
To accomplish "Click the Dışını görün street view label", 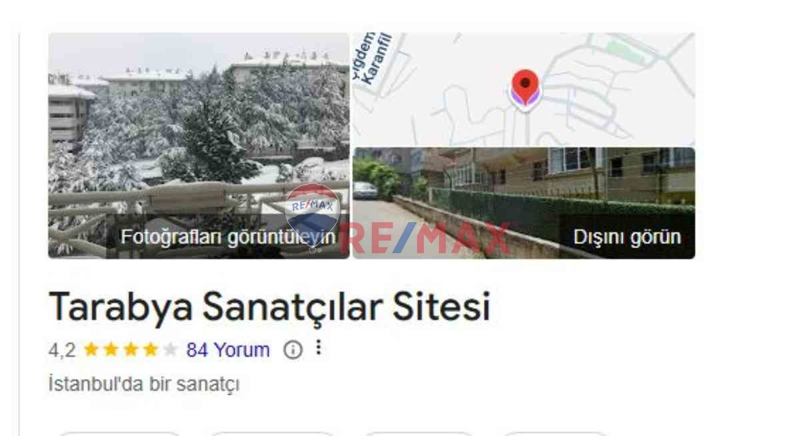I will (627, 237).
